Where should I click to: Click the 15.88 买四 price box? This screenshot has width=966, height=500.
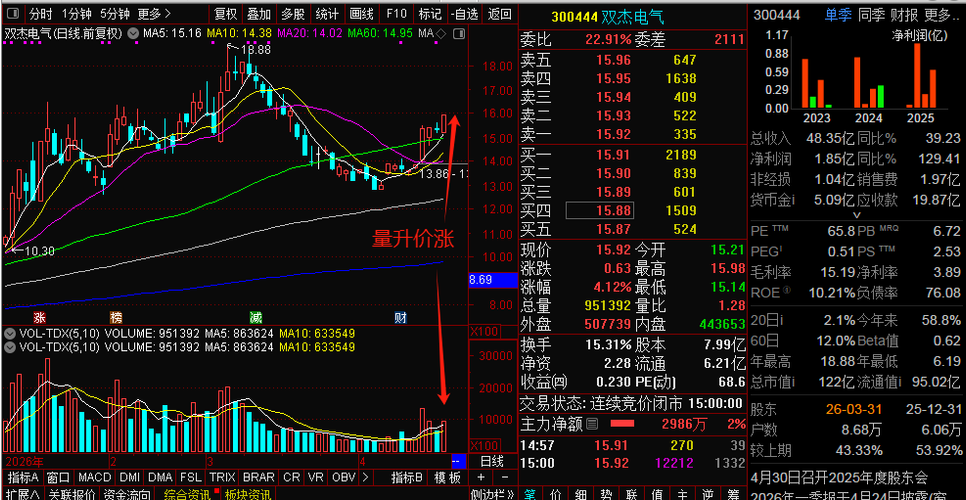[600, 211]
